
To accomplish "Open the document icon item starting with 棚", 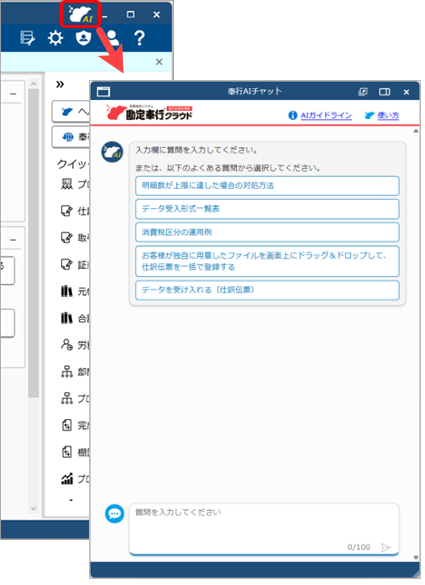I will tap(75, 452).
